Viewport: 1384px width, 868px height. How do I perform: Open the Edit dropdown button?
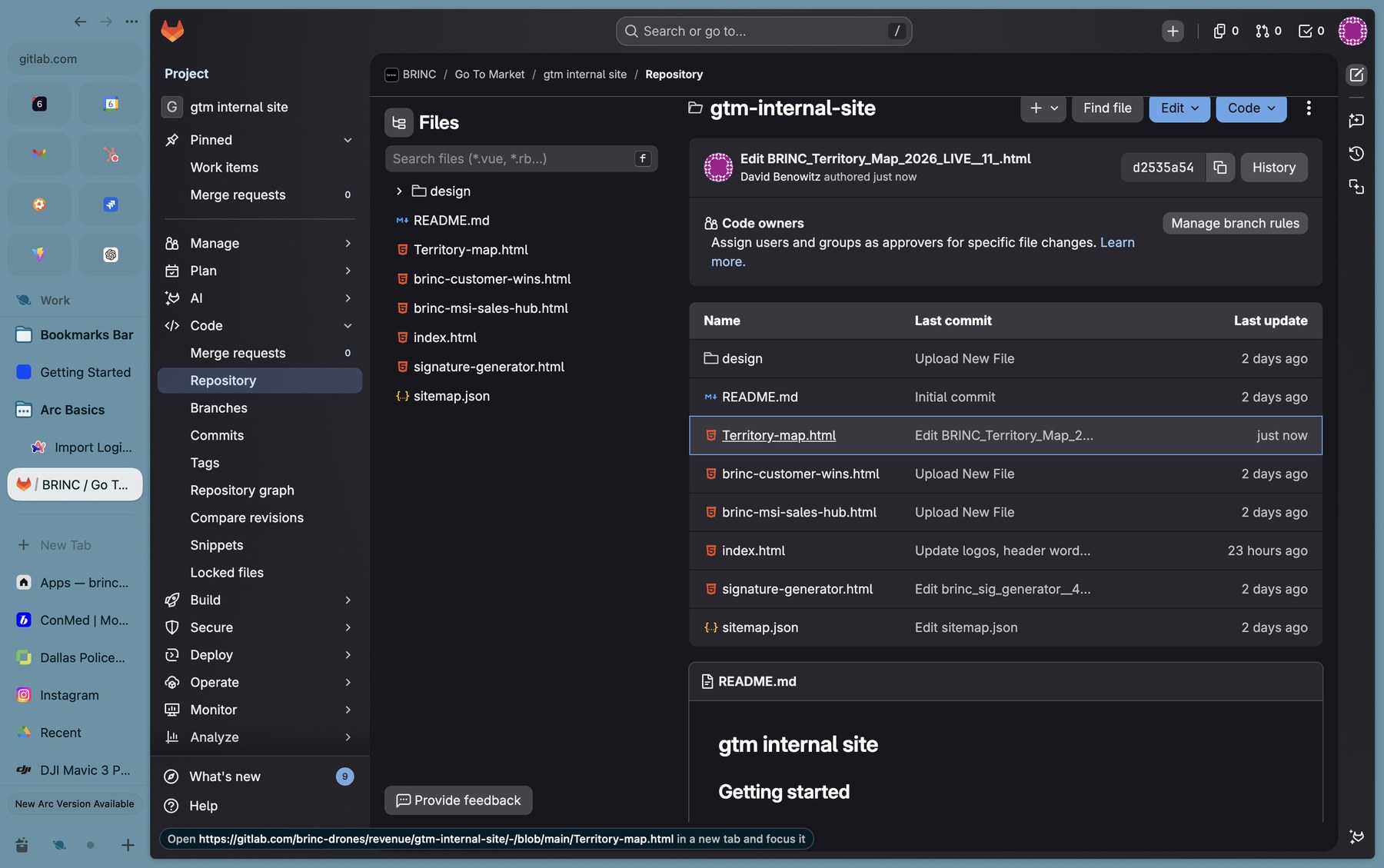click(x=1179, y=108)
